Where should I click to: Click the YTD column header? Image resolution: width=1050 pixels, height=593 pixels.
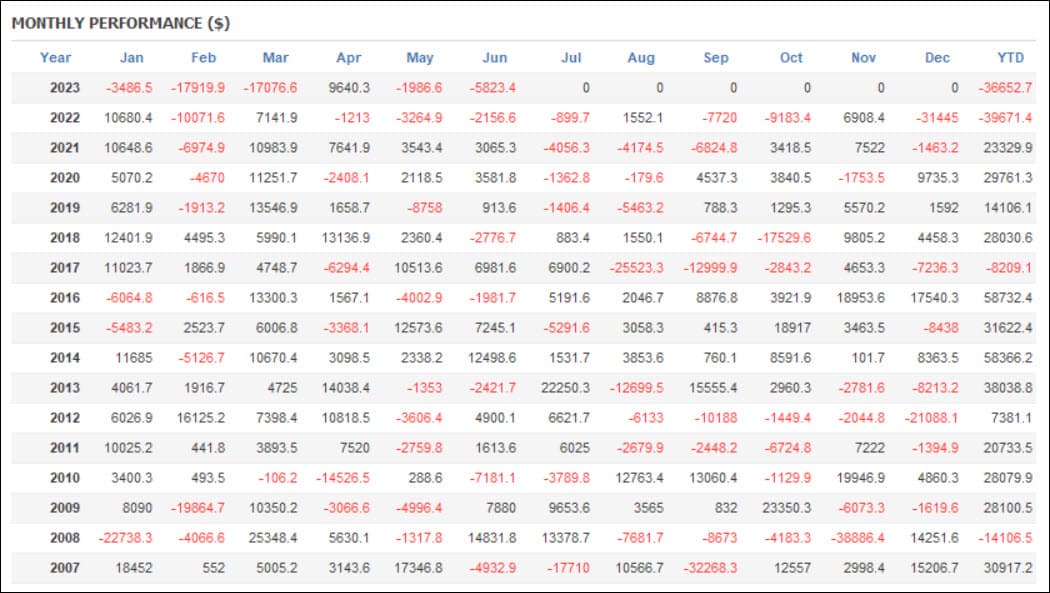coord(1011,58)
